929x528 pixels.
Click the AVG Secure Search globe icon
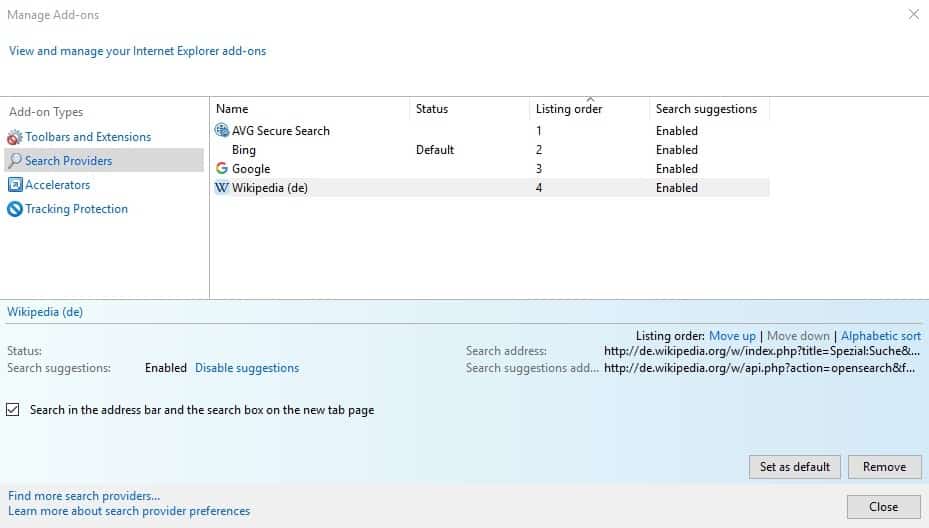pyautogui.click(x=222, y=130)
